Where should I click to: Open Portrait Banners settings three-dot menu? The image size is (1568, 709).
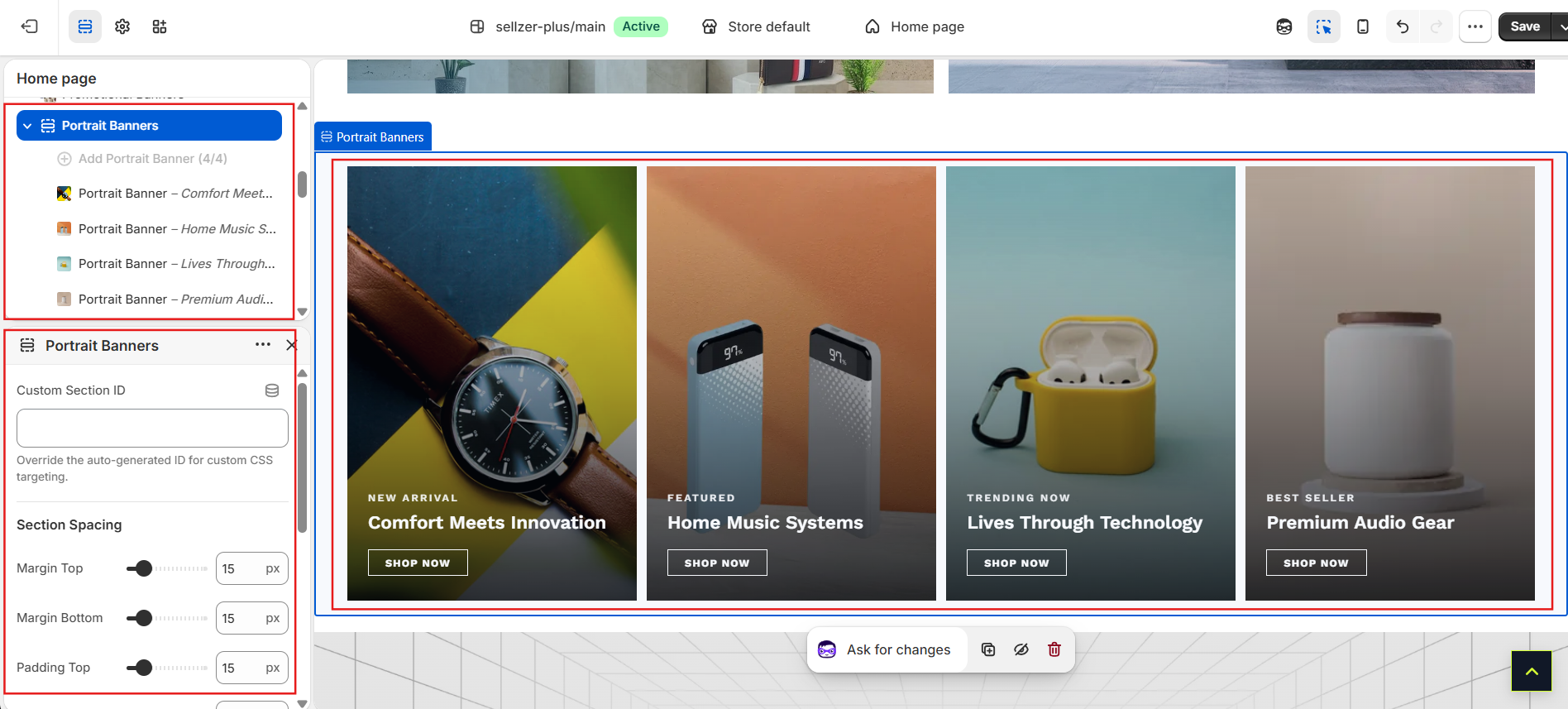(x=263, y=345)
